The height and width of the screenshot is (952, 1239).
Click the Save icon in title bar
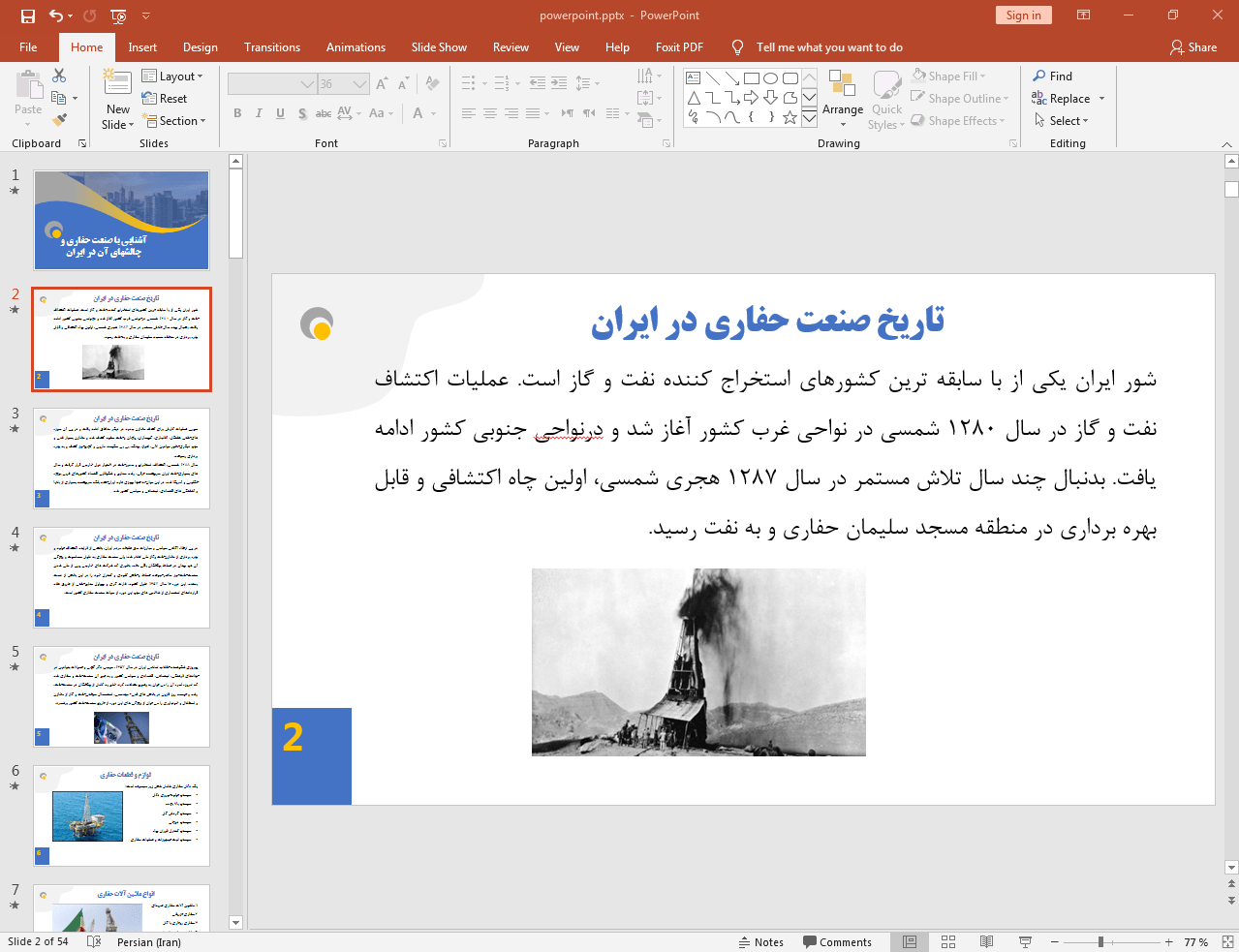click(x=28, y=15)
